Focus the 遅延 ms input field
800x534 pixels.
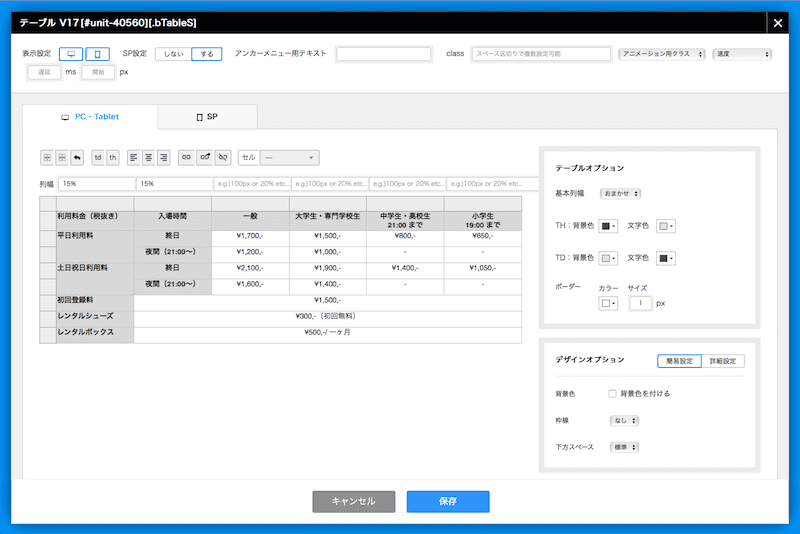click(x=44, y=72)
